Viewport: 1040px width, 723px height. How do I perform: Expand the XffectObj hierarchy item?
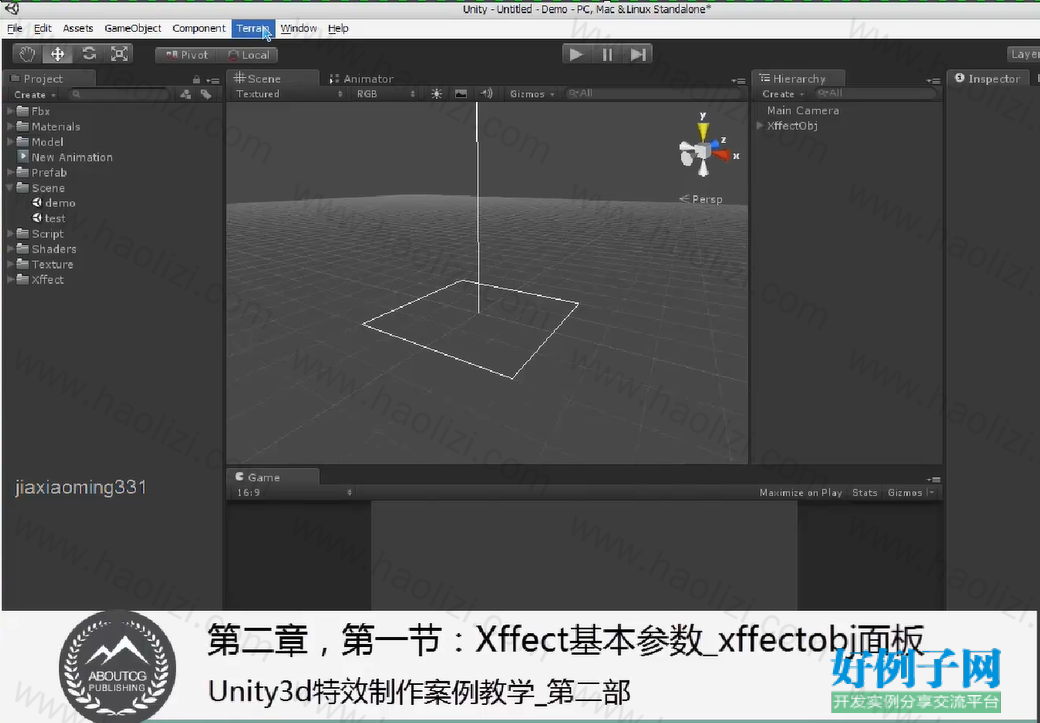[760, 125]
